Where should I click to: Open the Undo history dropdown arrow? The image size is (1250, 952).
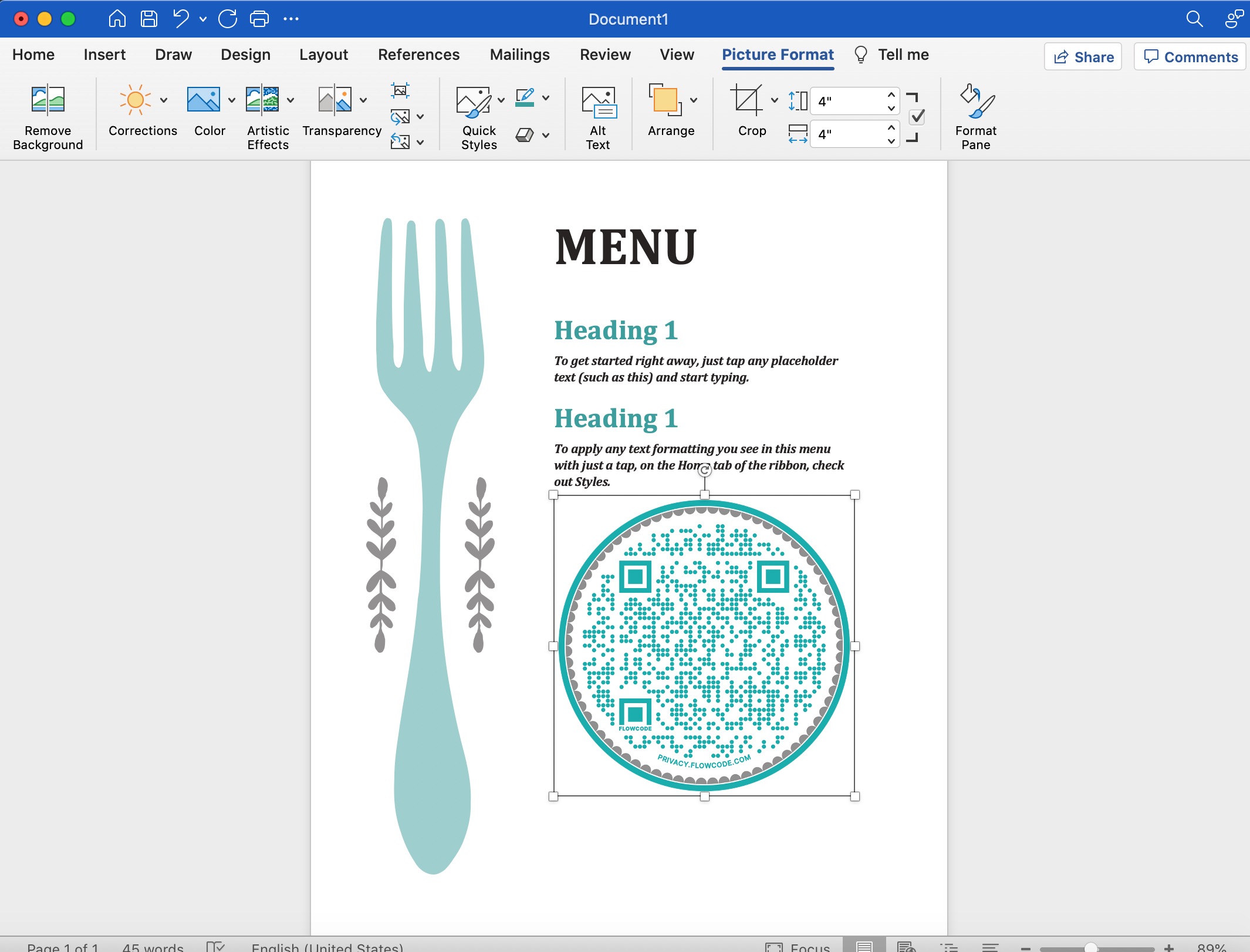coord(203,19)
